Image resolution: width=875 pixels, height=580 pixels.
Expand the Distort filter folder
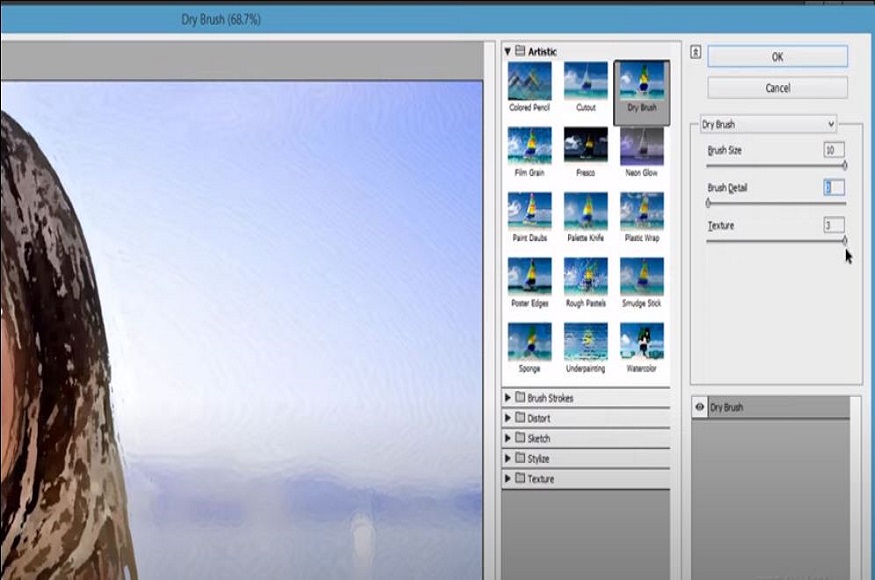(x=508, y=418)
